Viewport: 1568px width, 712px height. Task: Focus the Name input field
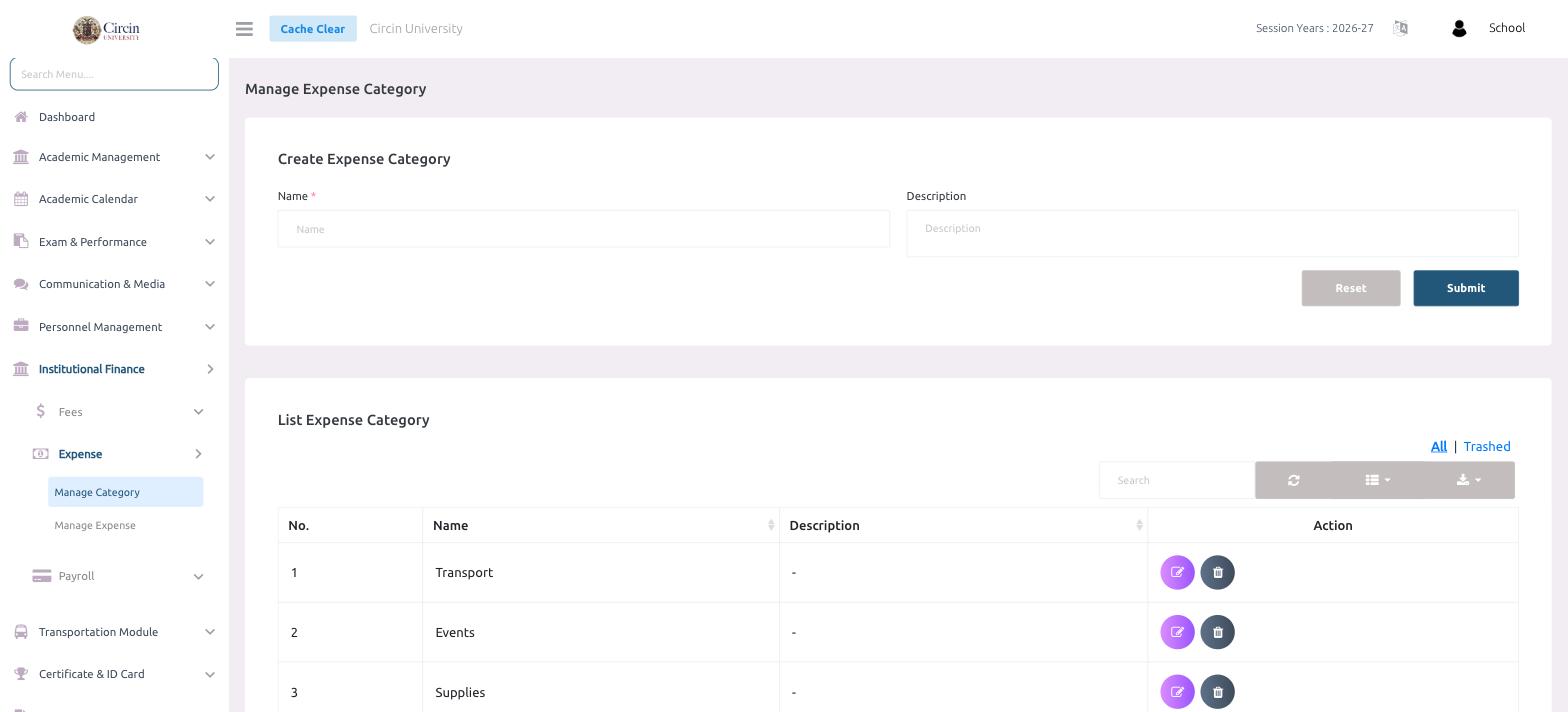pos(583,229)
